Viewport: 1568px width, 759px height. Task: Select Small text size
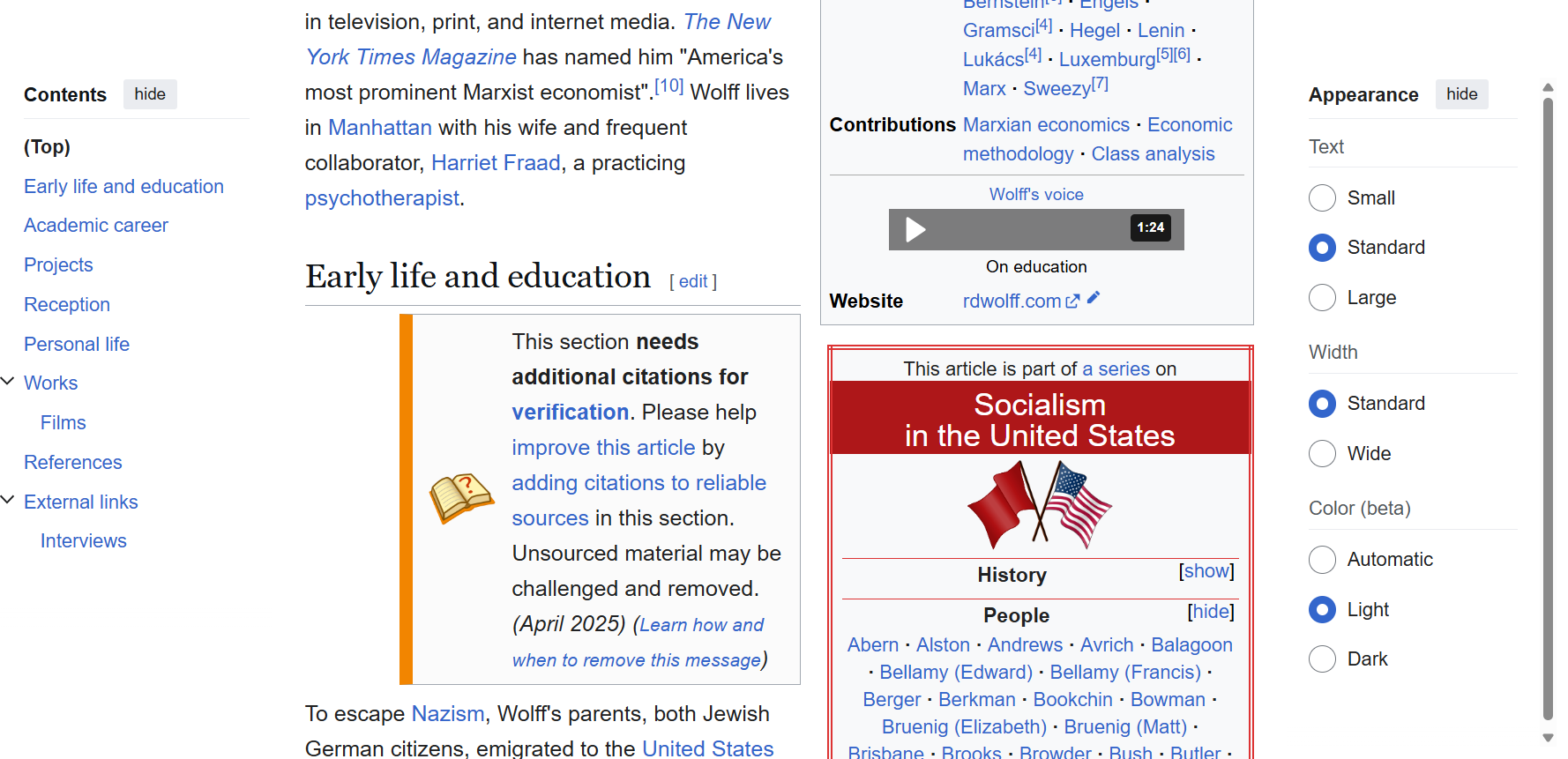[1322, 198]
